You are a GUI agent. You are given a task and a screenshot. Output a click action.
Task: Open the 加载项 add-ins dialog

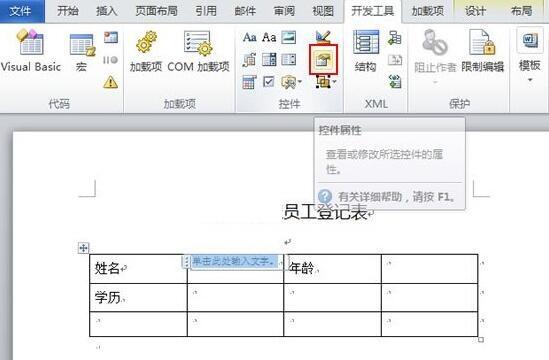tap(146, 51)
